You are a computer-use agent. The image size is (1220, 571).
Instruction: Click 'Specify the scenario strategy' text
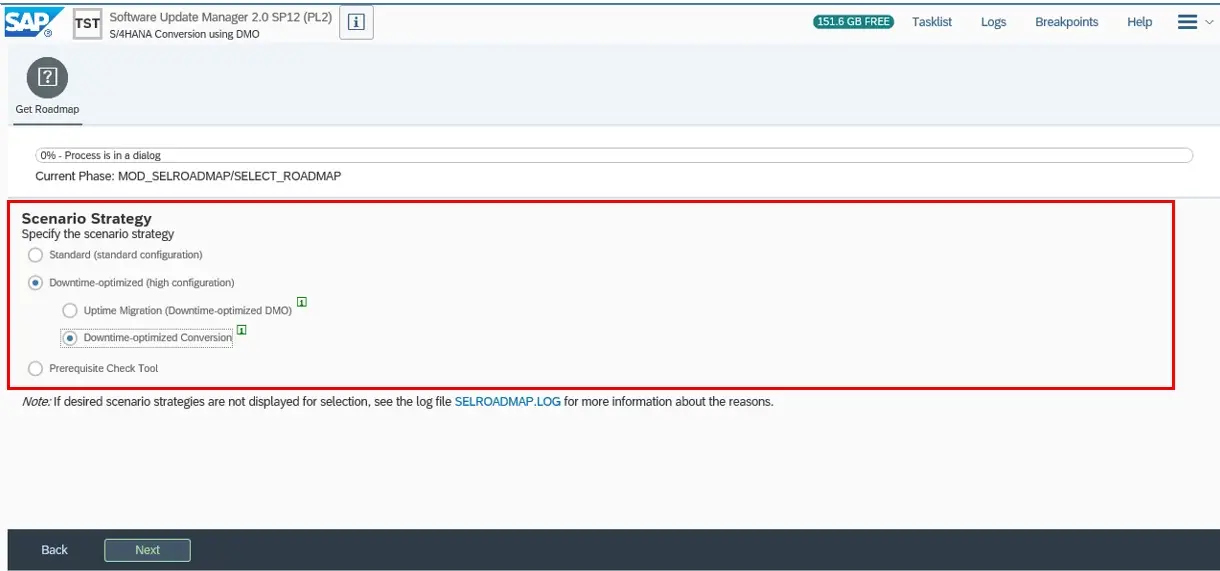[98, 234]
